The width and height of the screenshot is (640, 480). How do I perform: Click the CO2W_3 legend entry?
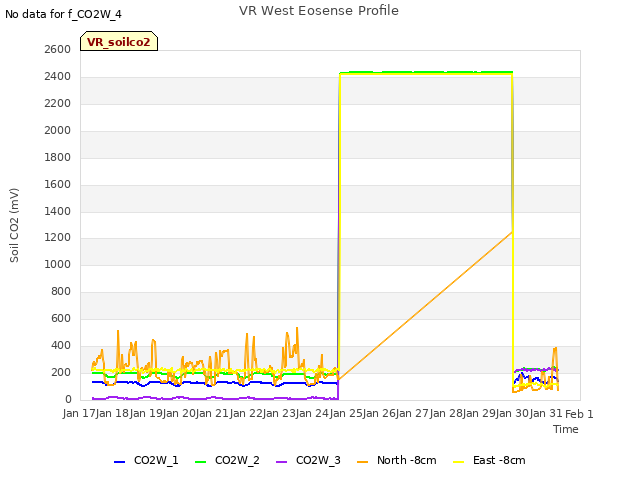coord(308,460)
